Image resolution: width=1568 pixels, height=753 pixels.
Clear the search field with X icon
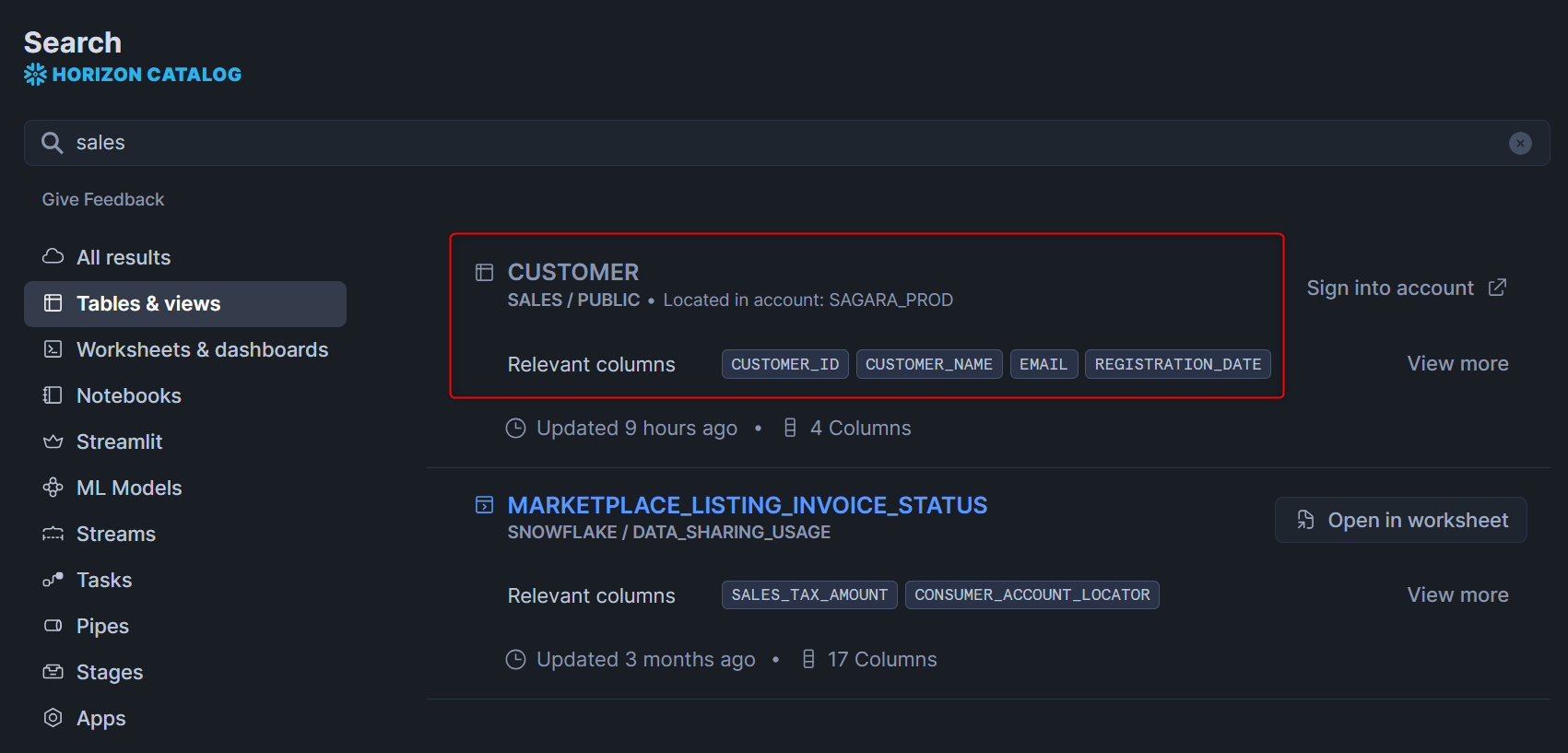coord(1520,143)
